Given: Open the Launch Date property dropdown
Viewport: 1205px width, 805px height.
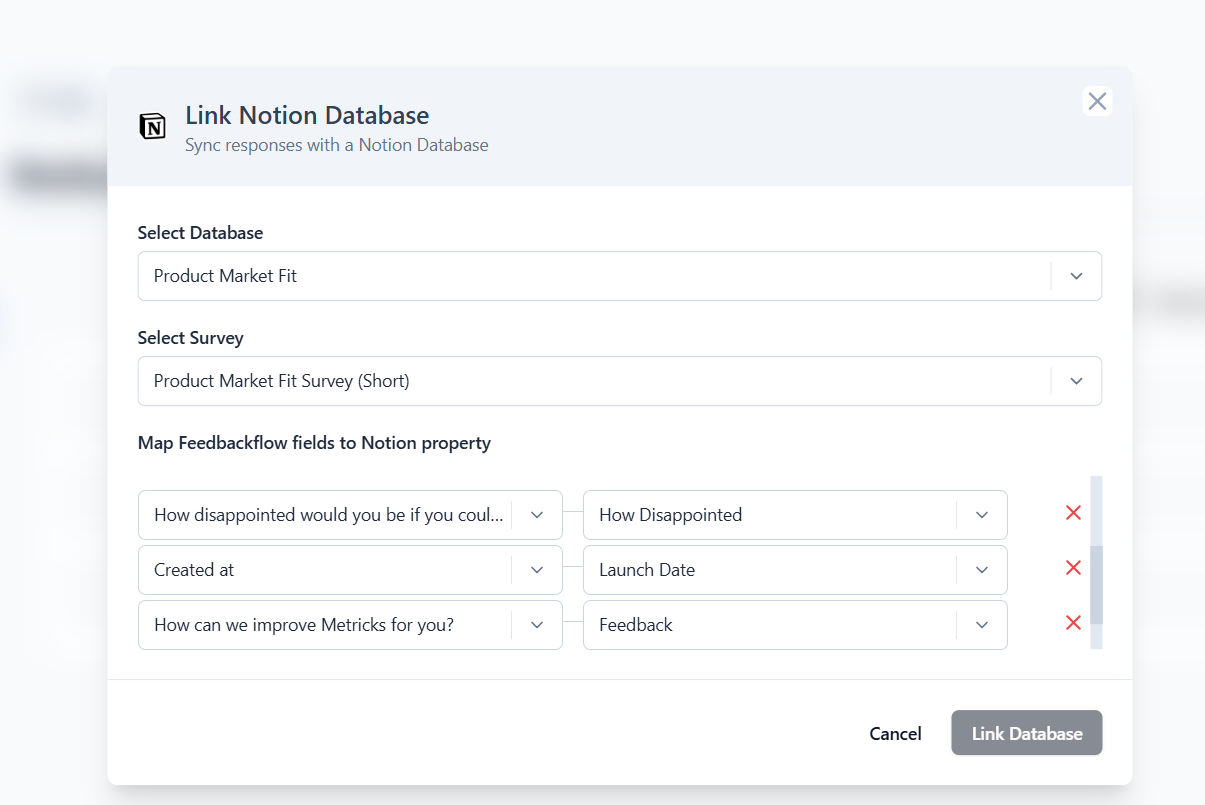Looking at the screenshot, I should [981, 569].
